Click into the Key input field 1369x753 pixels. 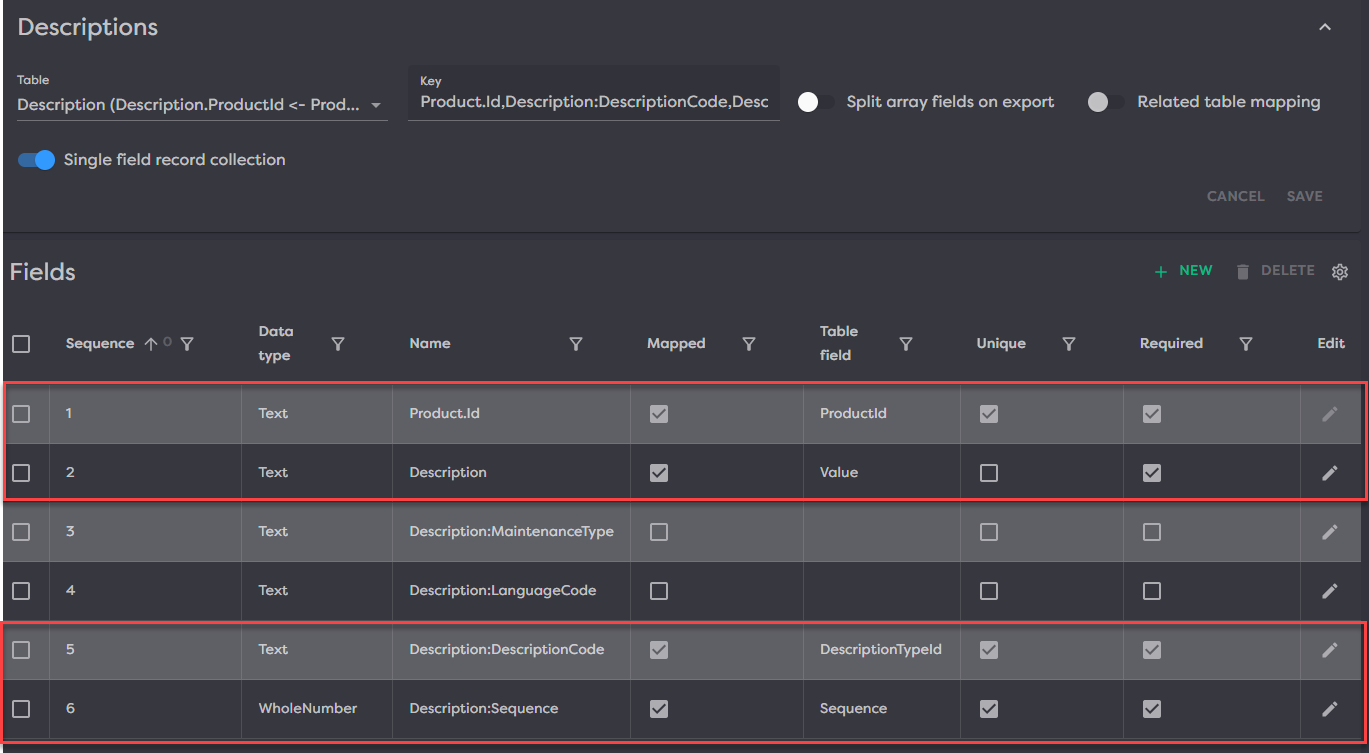(x=593, y=102)
